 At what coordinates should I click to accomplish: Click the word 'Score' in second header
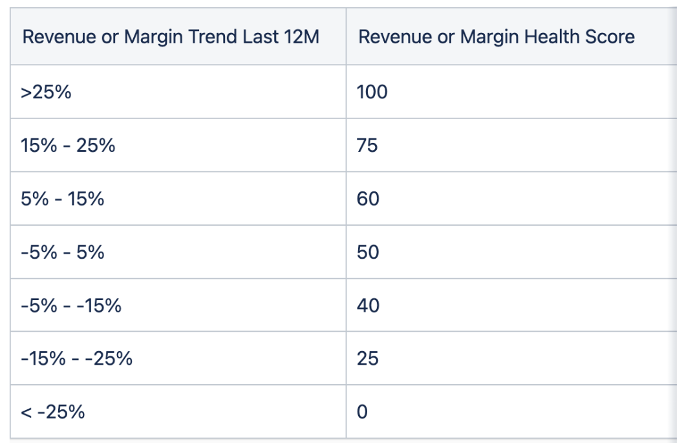pyautogui.click(x=610, y=37)
